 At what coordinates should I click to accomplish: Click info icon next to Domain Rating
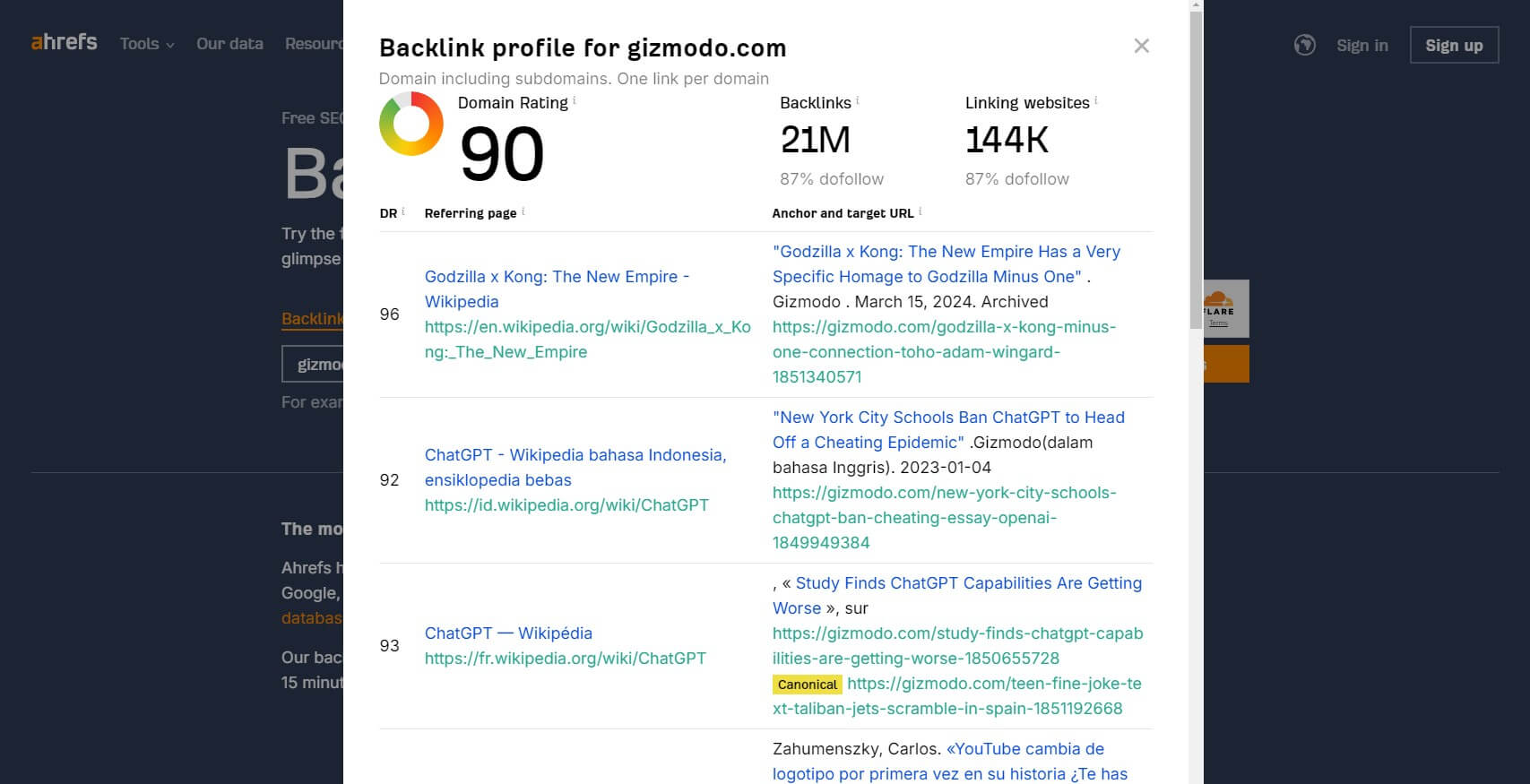(575, 100)
